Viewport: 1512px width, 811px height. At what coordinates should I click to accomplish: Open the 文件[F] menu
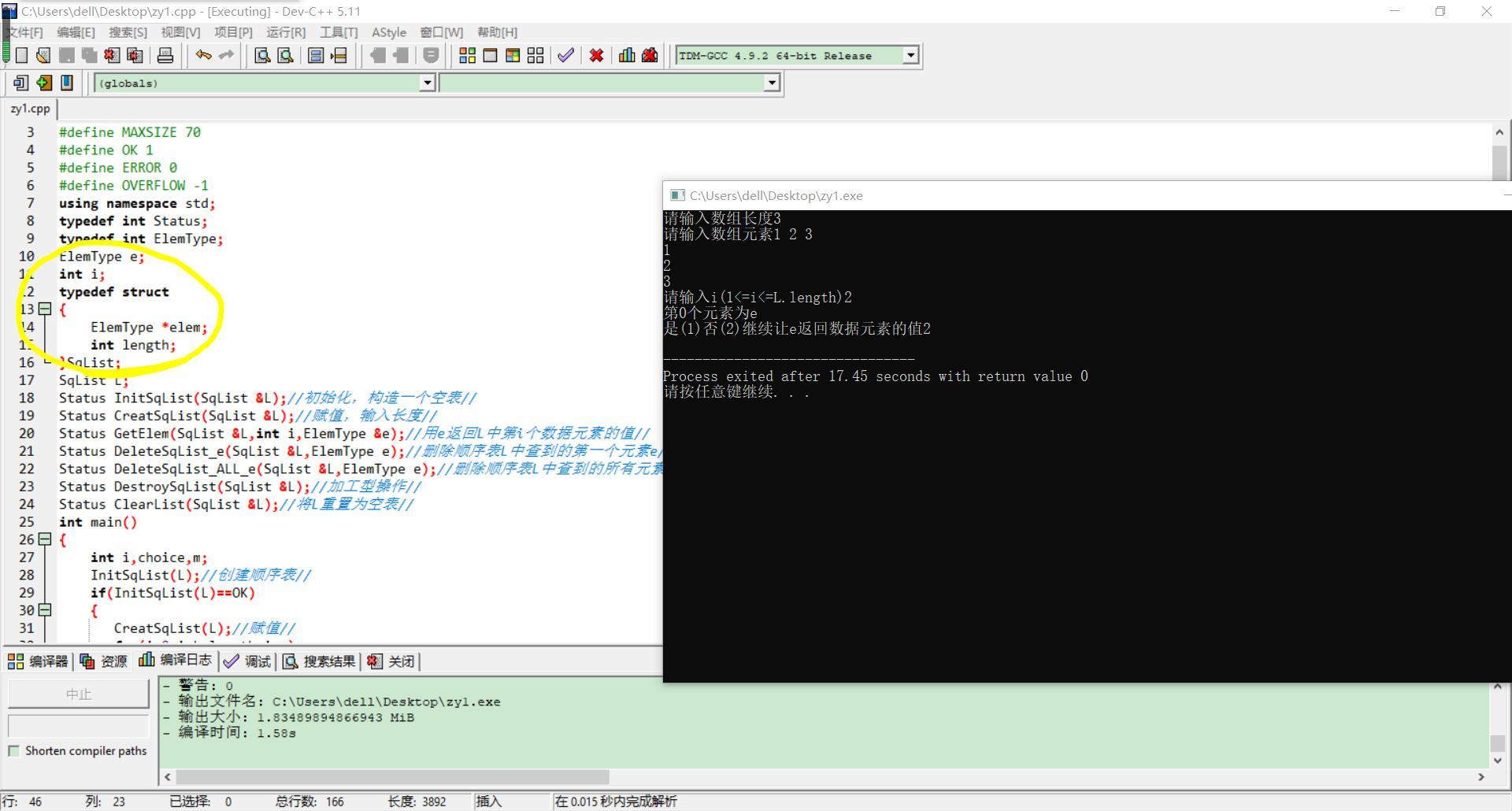(x=24, y=32)
